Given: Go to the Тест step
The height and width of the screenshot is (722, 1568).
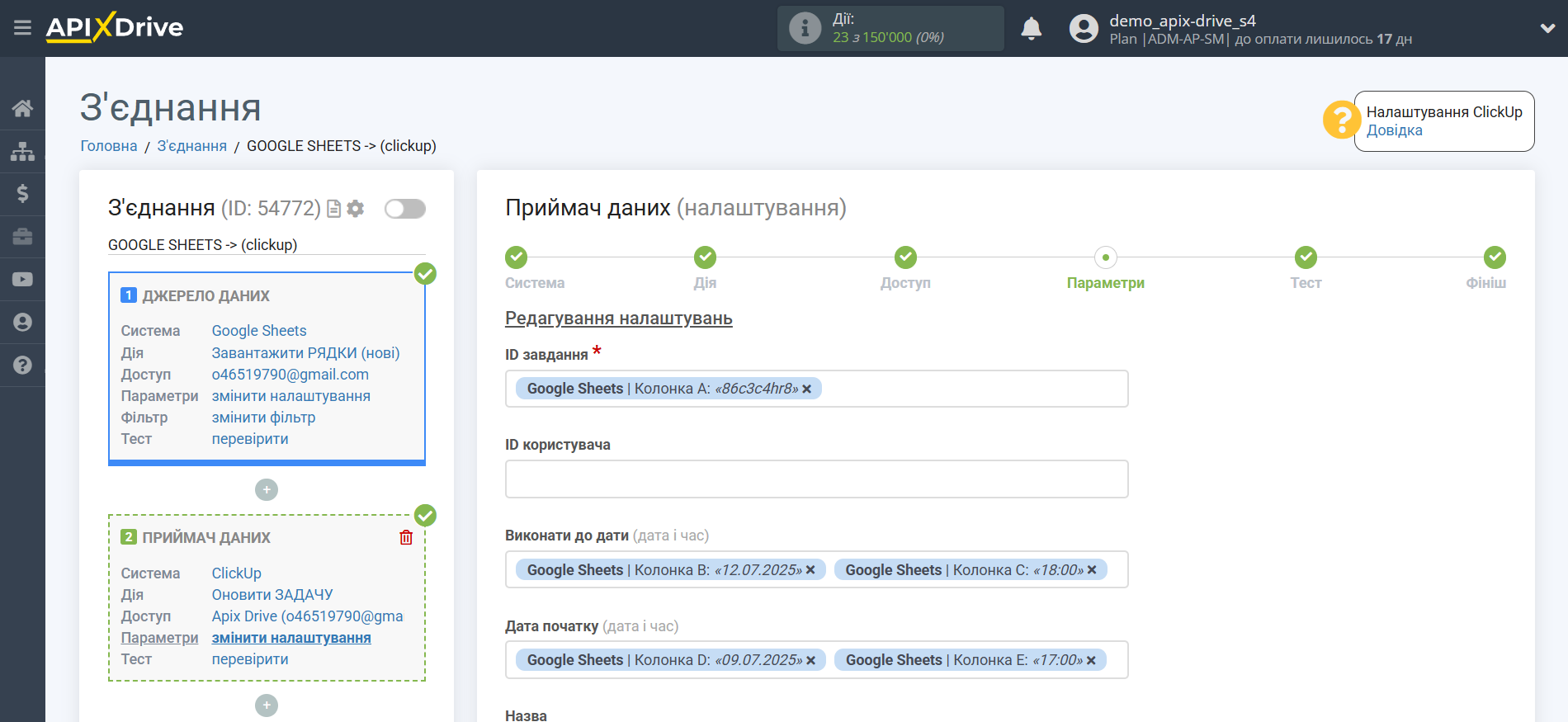Looking at the screenshot, I should tap(1306, 257).
